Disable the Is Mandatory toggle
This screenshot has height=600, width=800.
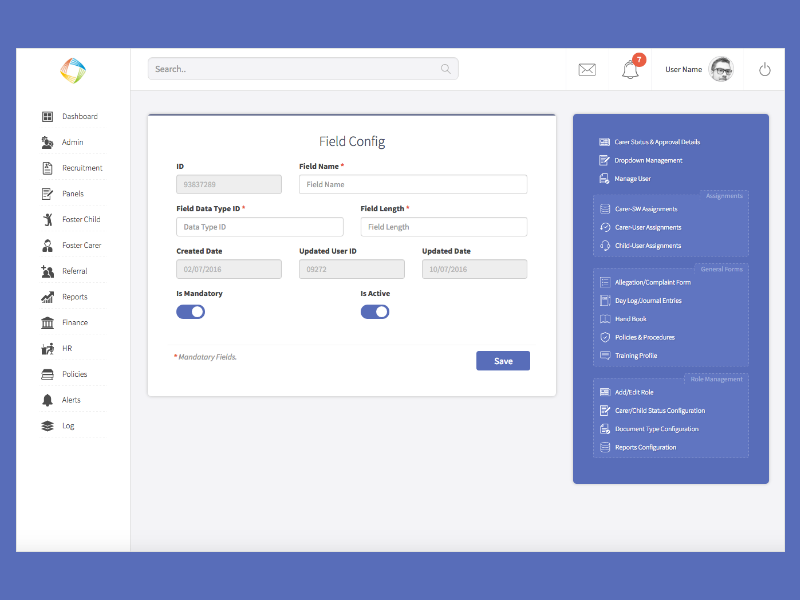190,311
